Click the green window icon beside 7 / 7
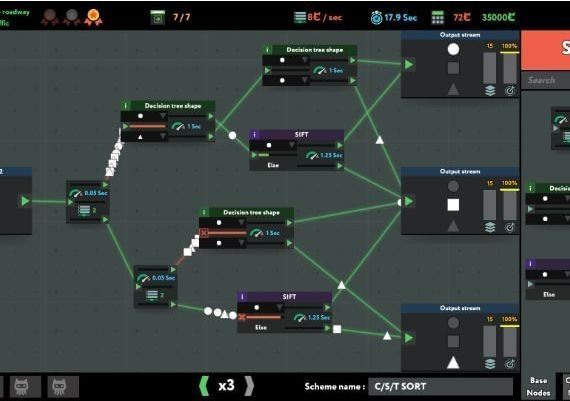This screenshot has height=401, width=570. tap(158, 17)
